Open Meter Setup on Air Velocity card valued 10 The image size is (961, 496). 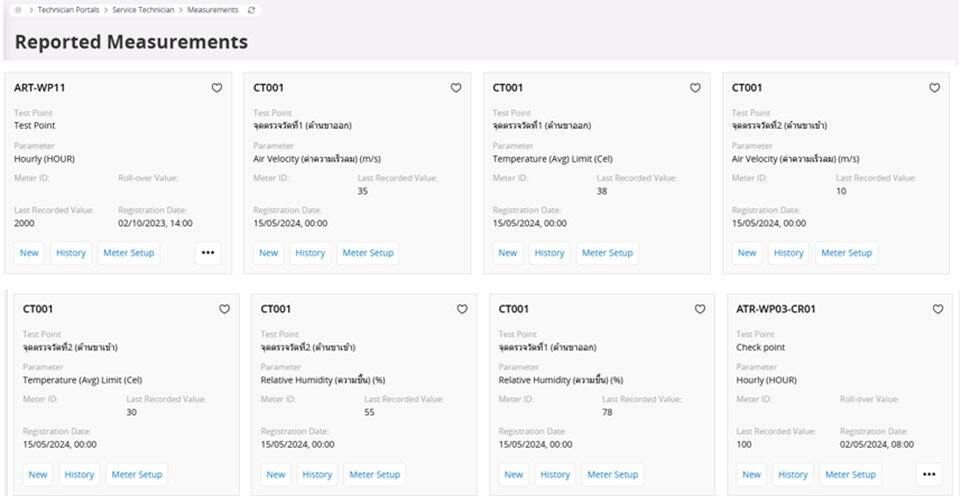point(847,253)
